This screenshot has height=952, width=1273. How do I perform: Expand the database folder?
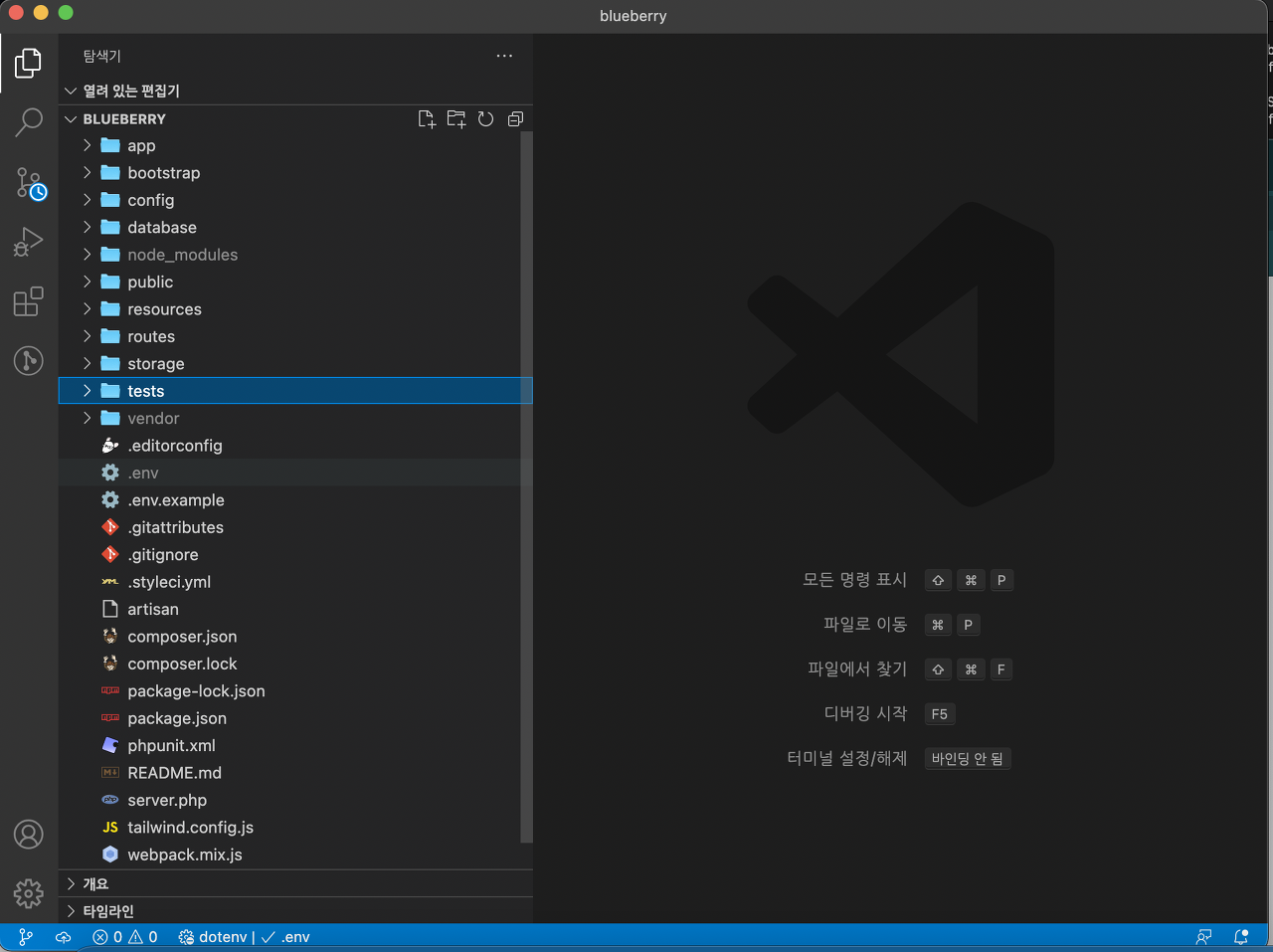click(295, 228)
